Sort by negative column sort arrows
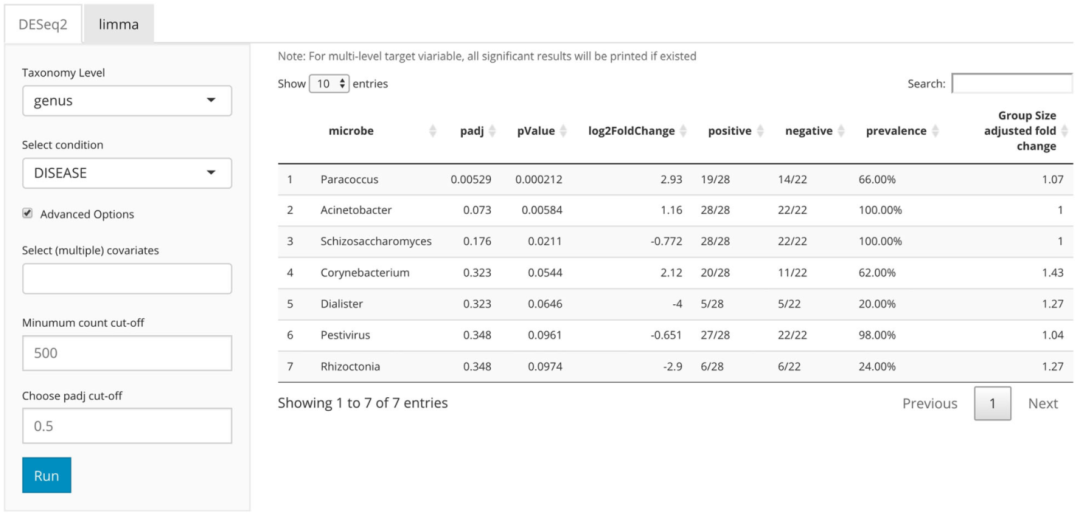Screen dimensions: 1080x518 pos(840,131)
